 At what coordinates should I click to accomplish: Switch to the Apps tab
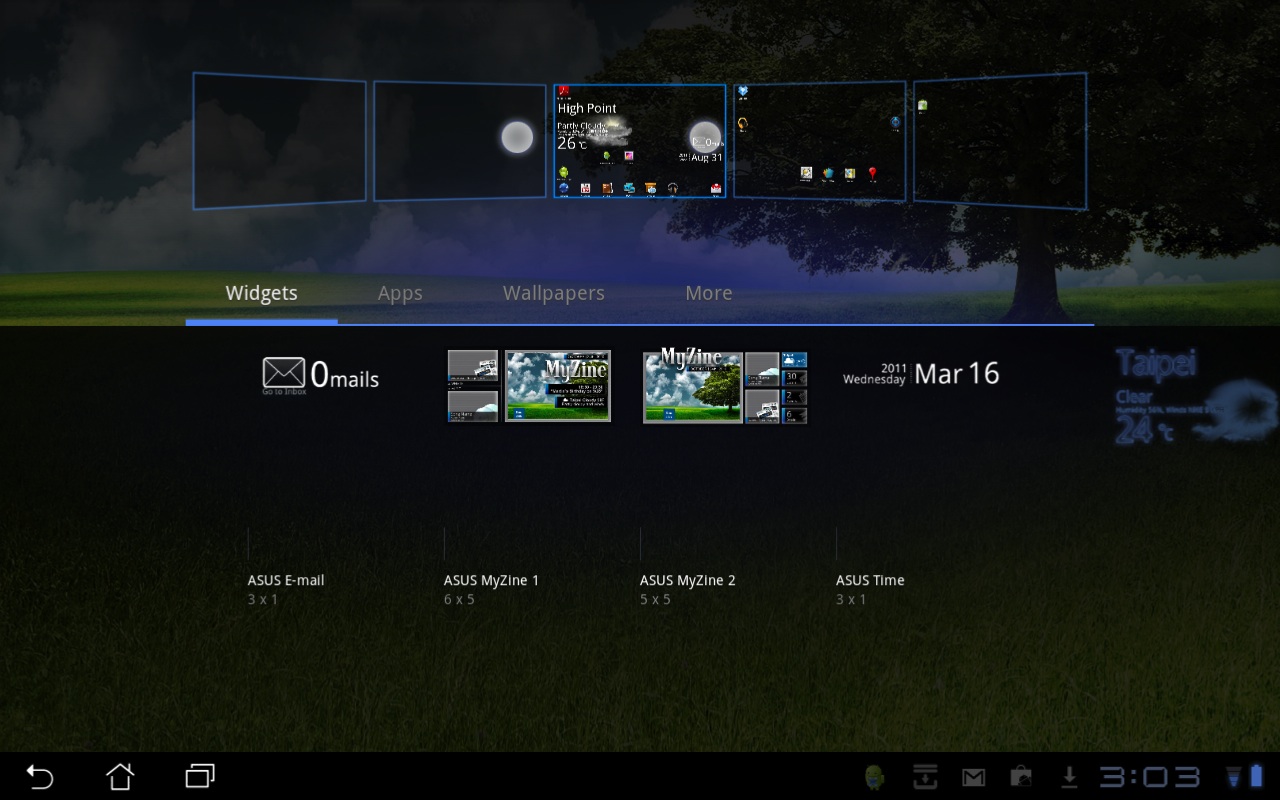click(x=400, y=293)
